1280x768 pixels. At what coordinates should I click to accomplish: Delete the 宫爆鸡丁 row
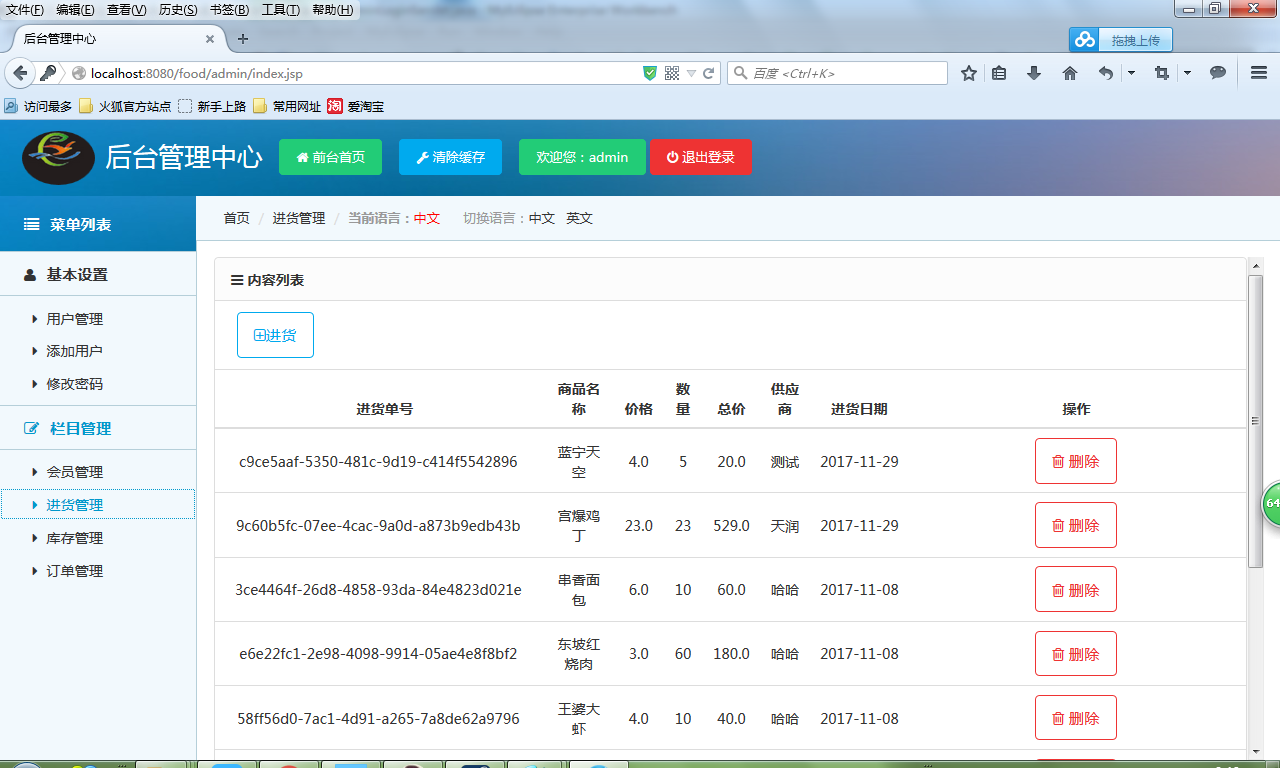point(1076,525)
